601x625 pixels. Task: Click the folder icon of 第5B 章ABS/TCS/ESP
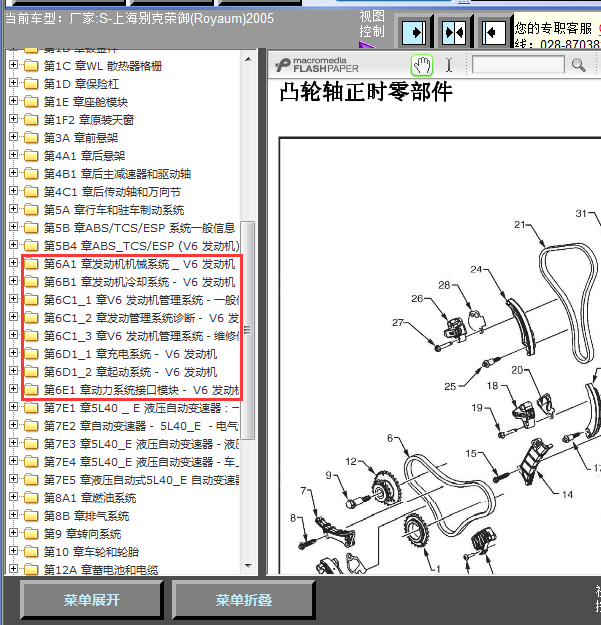coord(31,228)
